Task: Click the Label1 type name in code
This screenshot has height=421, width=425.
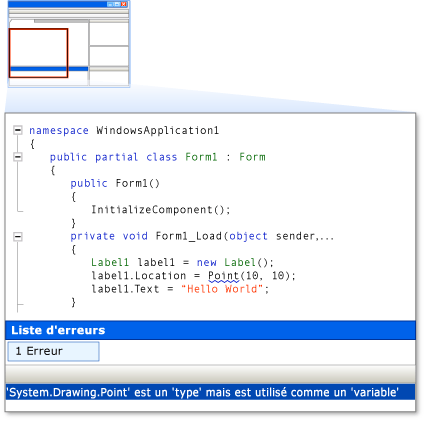Action: pyautogui.click(x=110, y=263)
